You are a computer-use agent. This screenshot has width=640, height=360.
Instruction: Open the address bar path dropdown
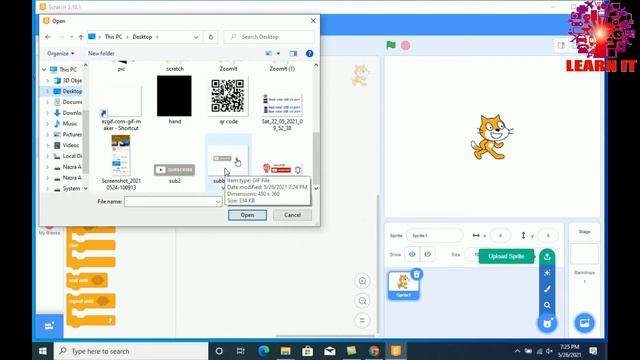[x=196, y=37]
